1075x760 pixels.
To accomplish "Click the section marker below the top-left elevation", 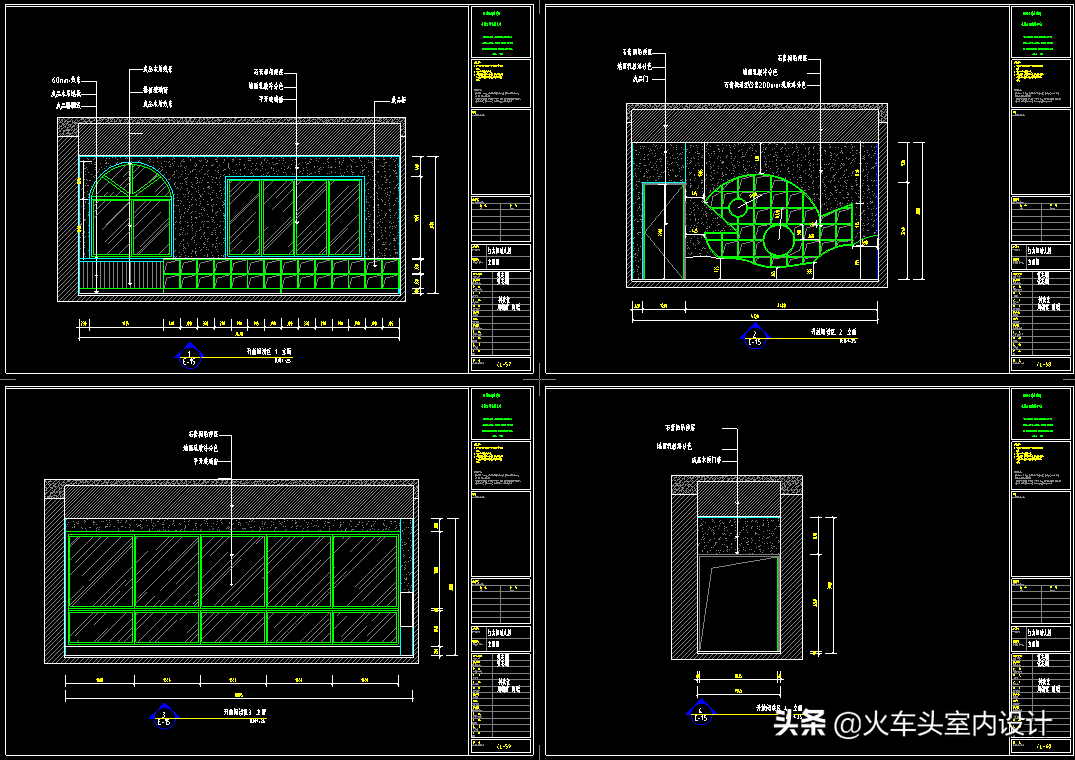I will [189, 355].
